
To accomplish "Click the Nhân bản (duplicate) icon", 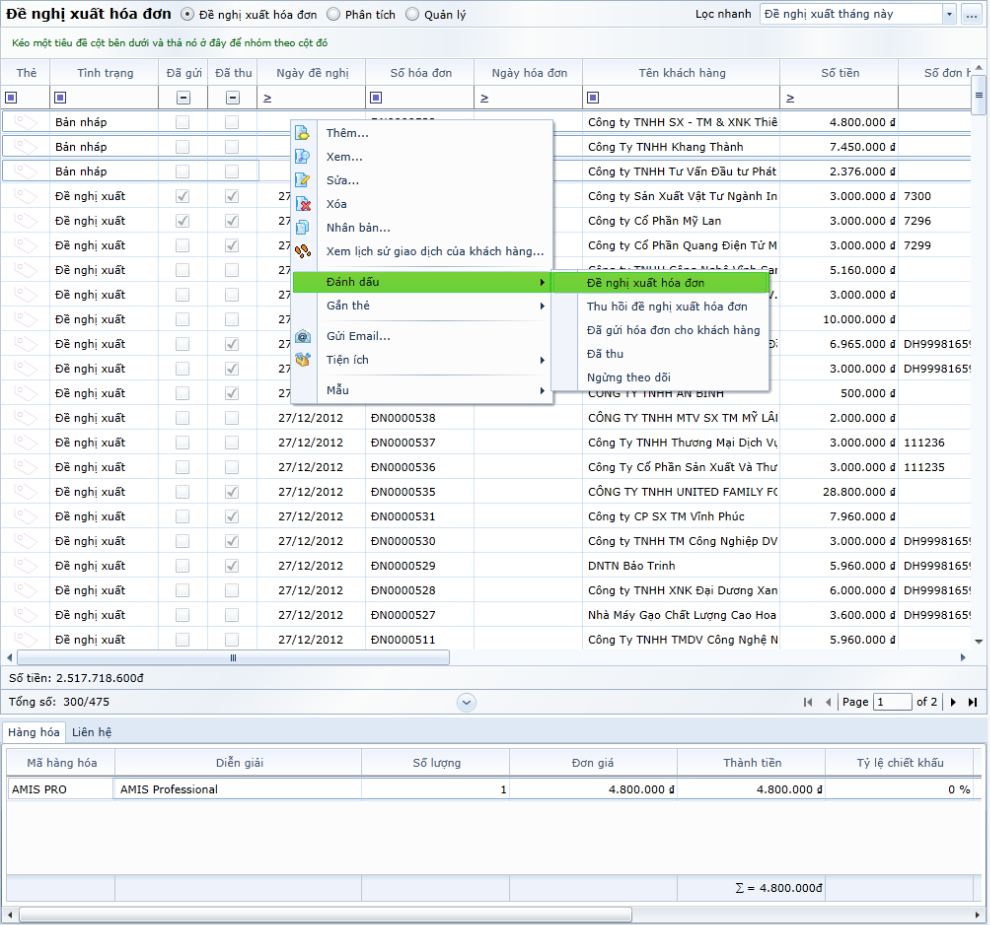I will tap(303, 228).
